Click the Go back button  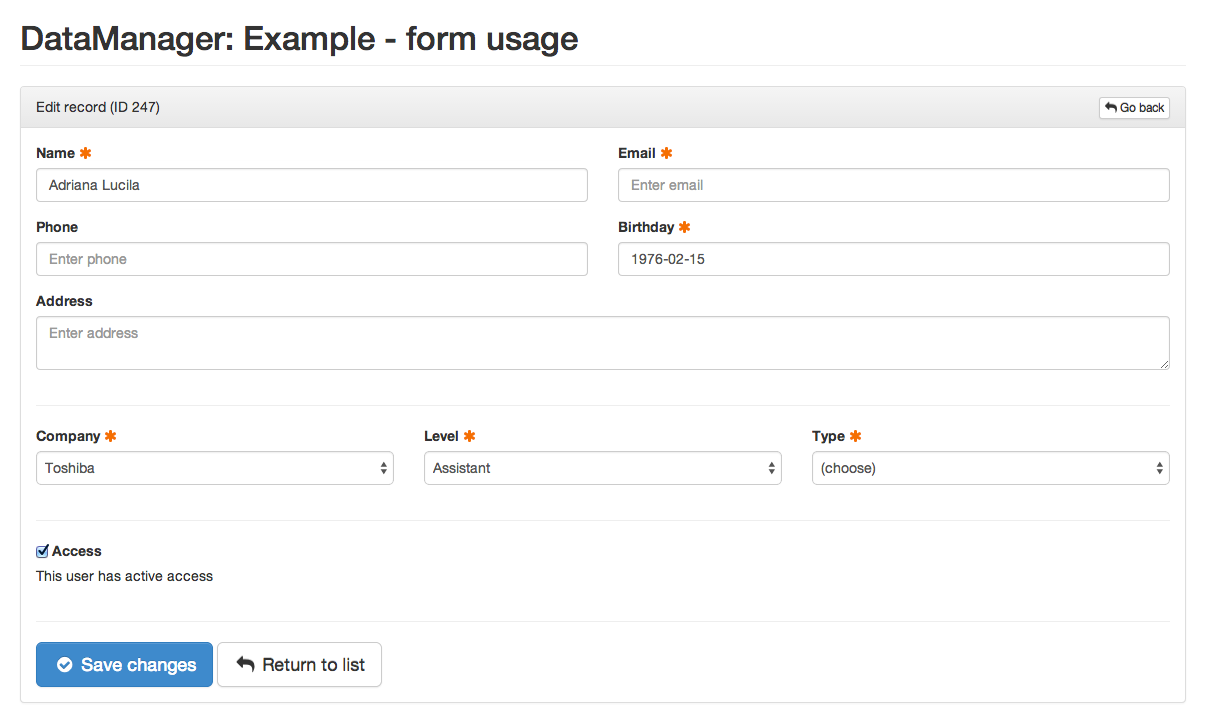1134,108
